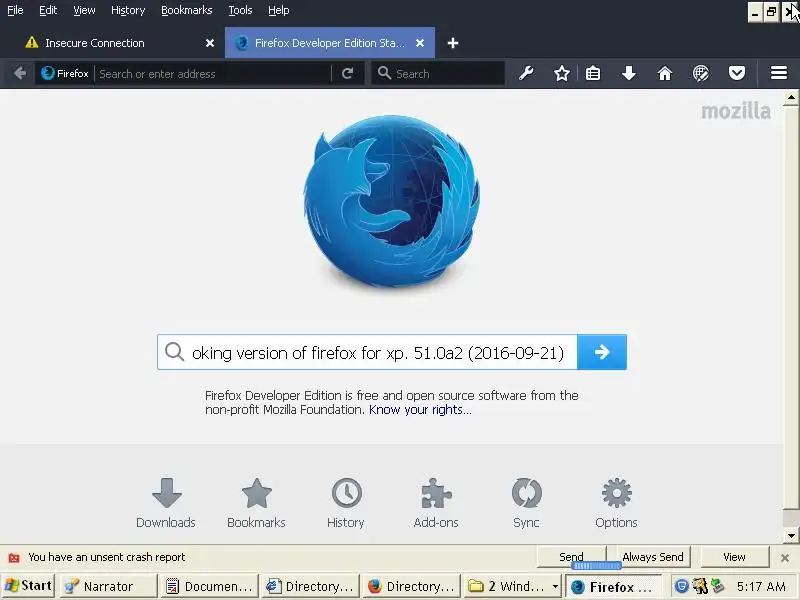This screenshot has height=600, width=800.
Task: Open the History menu
Action: 128,10
